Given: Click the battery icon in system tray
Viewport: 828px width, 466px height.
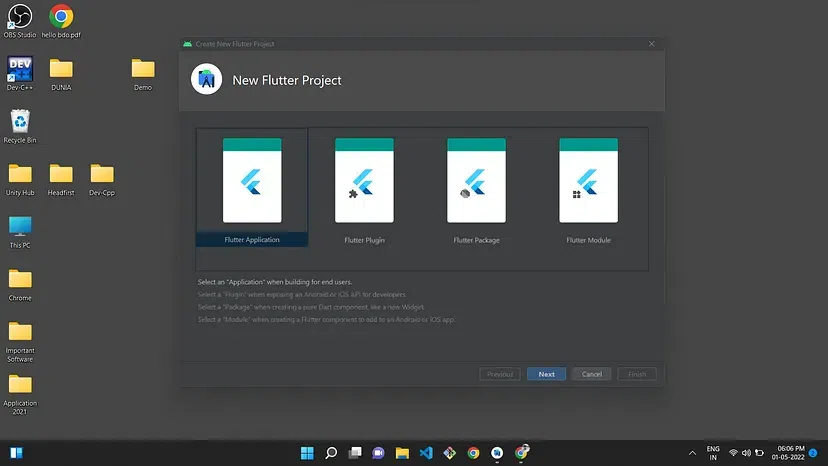Looking at the screenshot, I should click(759, 453).
